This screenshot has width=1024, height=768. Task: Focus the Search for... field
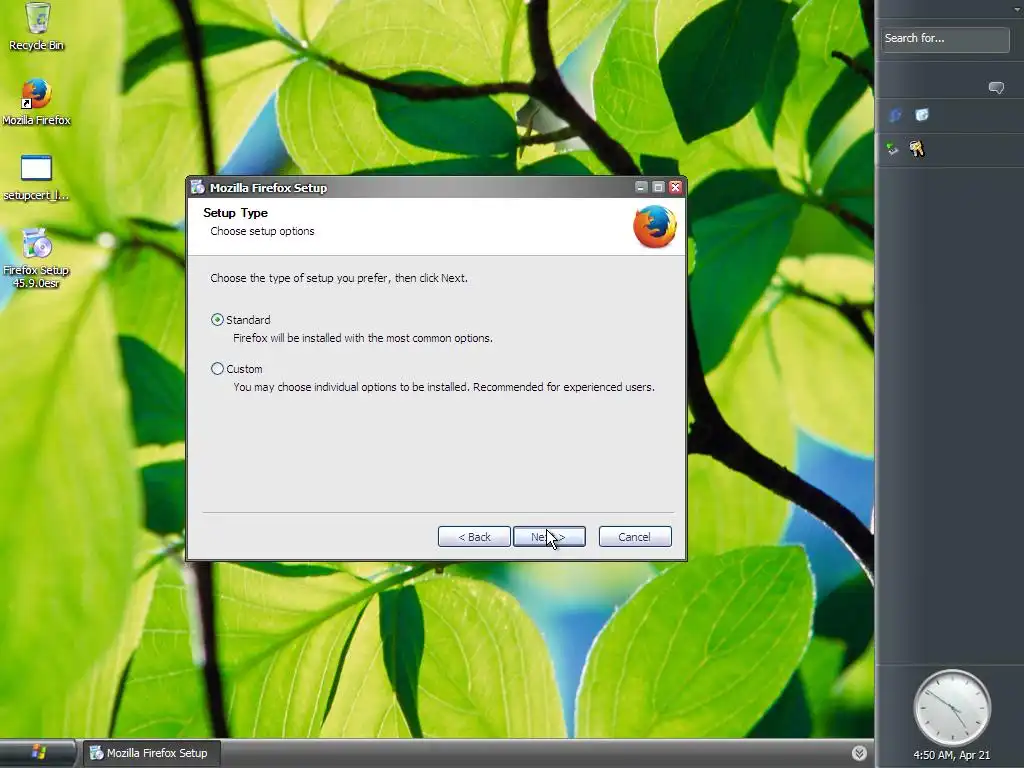pyautogui.click(x=944, y=39)
